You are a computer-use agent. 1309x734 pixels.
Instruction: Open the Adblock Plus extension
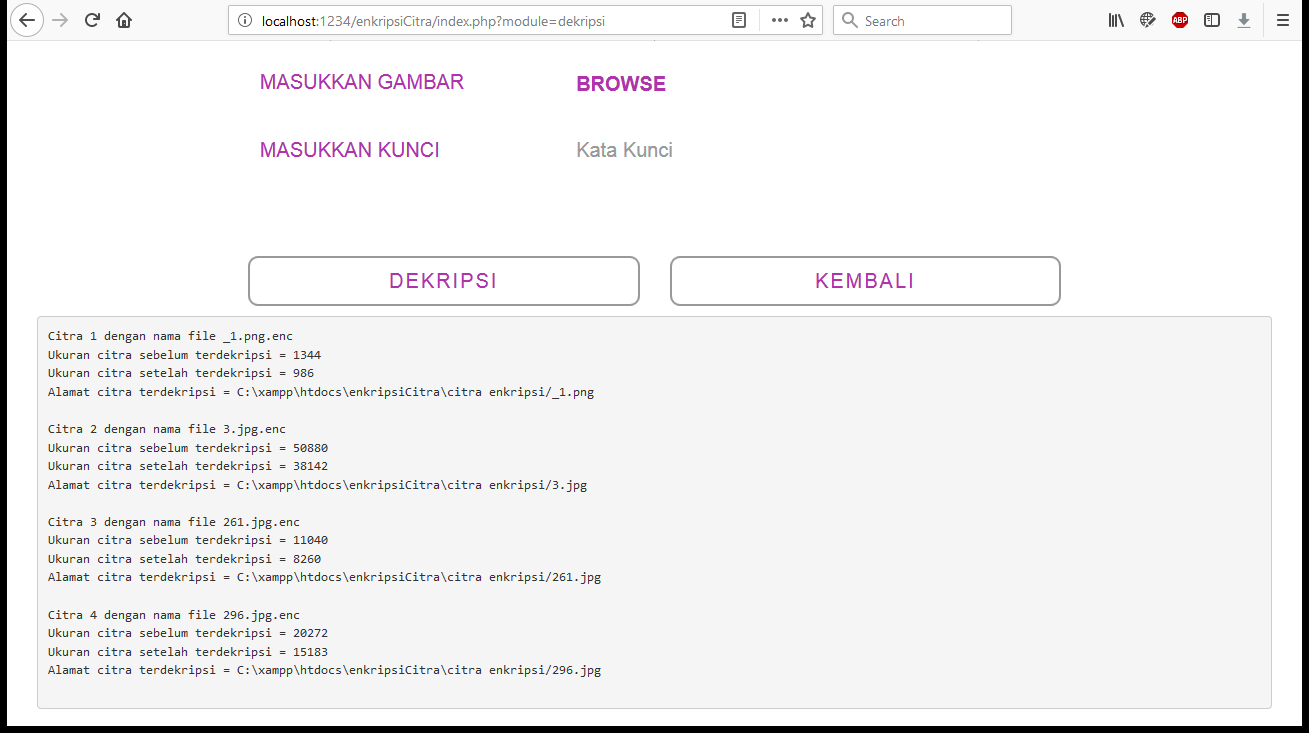1180,20
